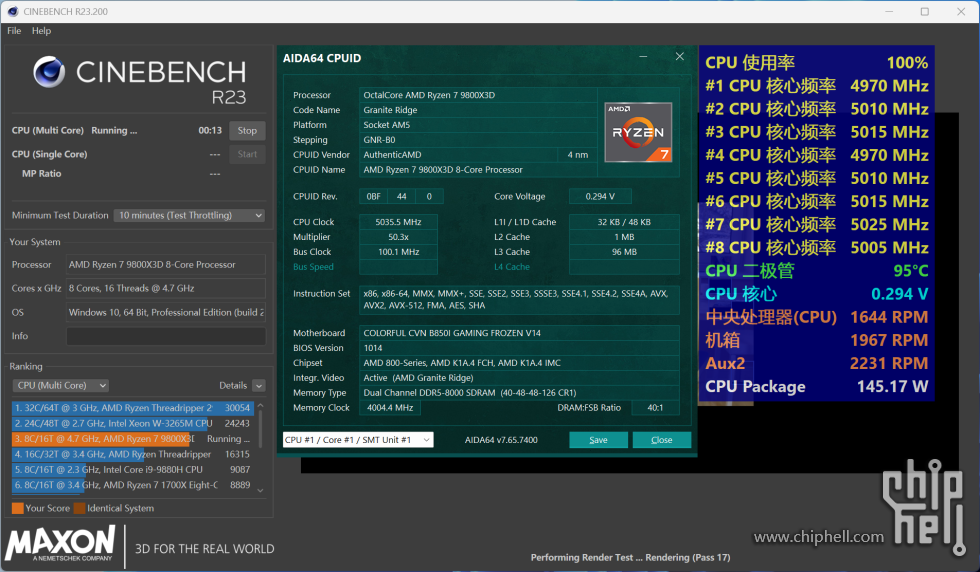Click the Multiplier value 50.3x

coord(398,237)
